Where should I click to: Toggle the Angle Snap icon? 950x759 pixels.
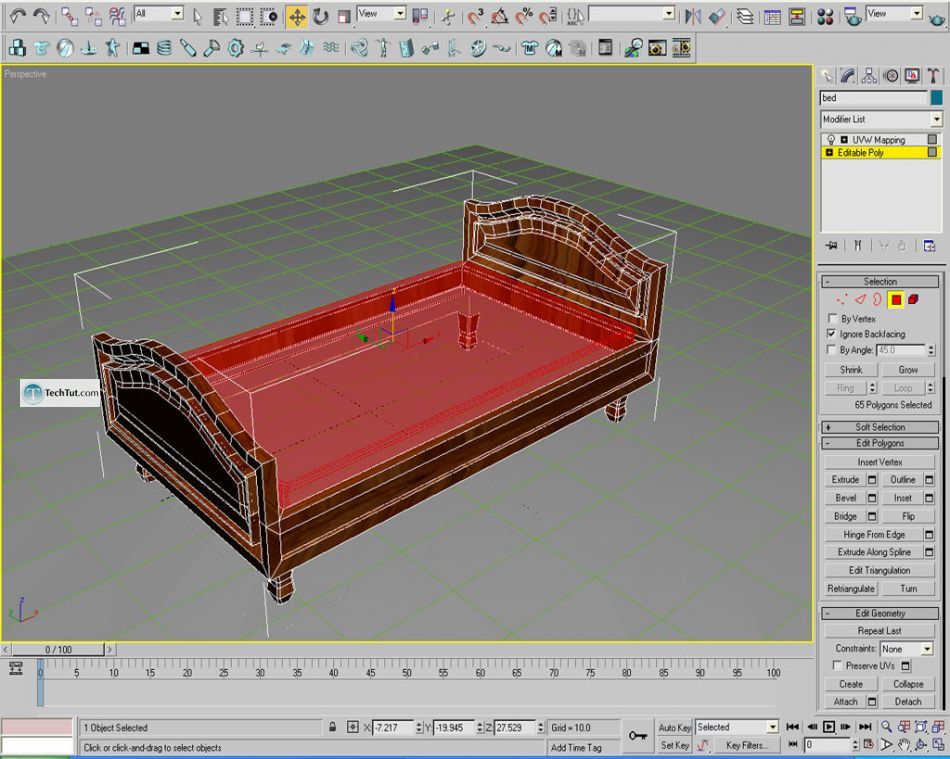[500, 16]
